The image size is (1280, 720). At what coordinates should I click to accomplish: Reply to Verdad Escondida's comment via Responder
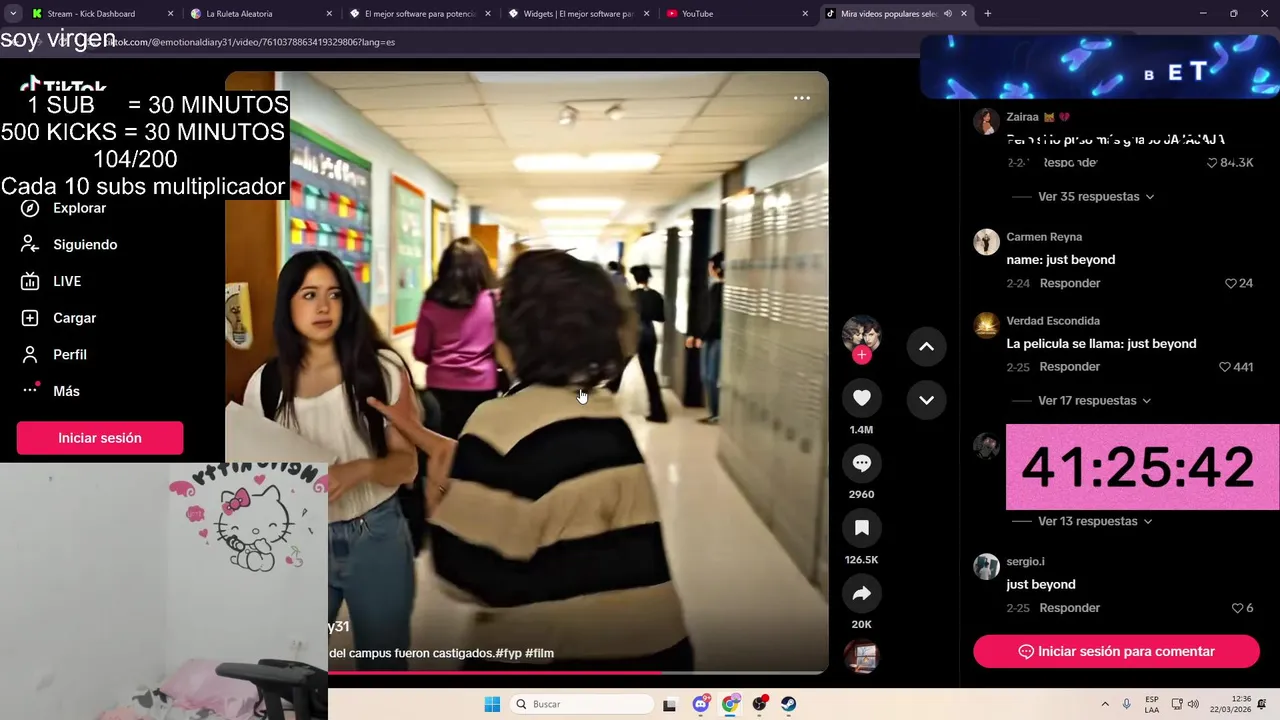point(1070,367)
